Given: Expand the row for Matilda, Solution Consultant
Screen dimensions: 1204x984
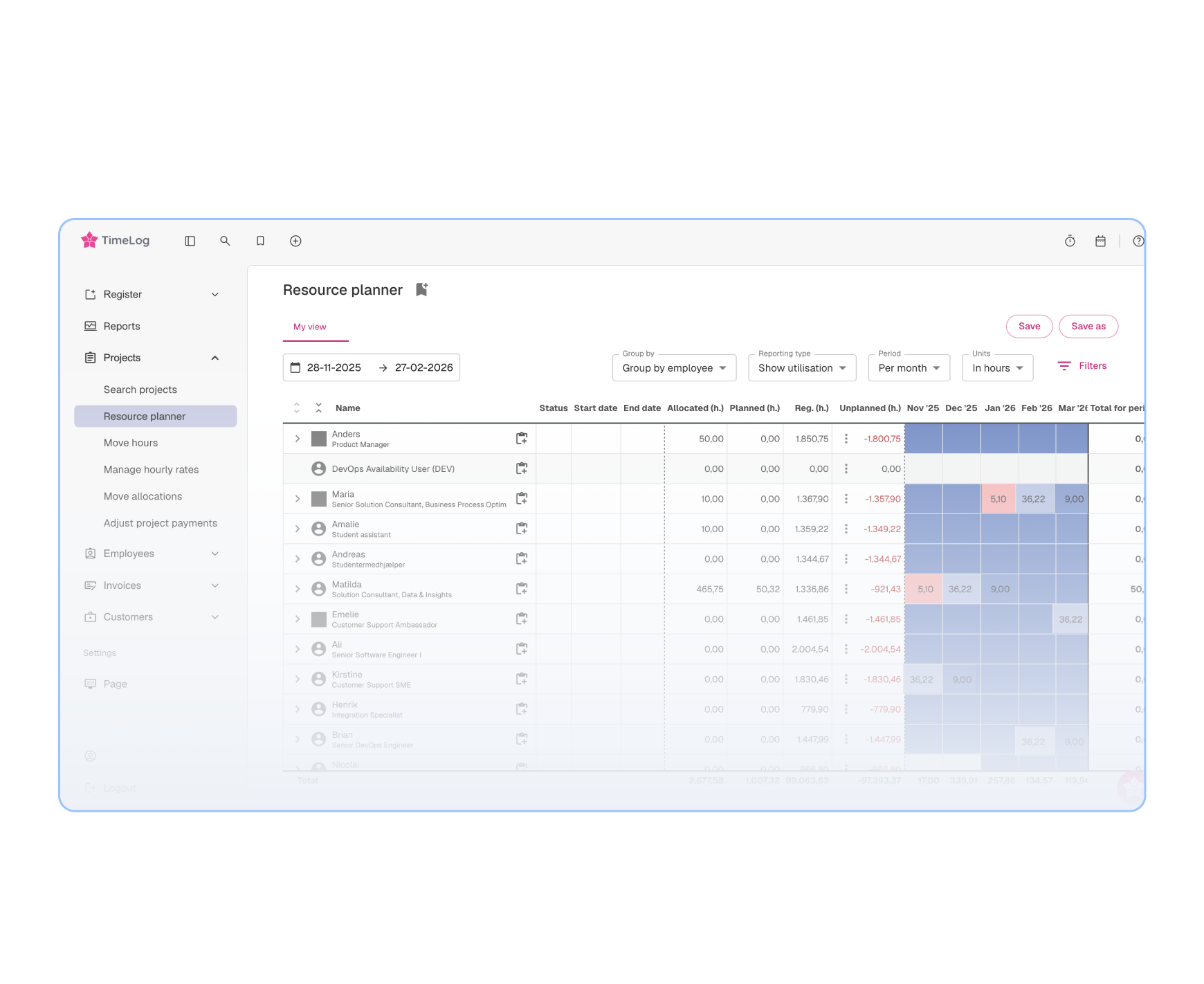Looking at the screenshot, I should tap(298, 589).
